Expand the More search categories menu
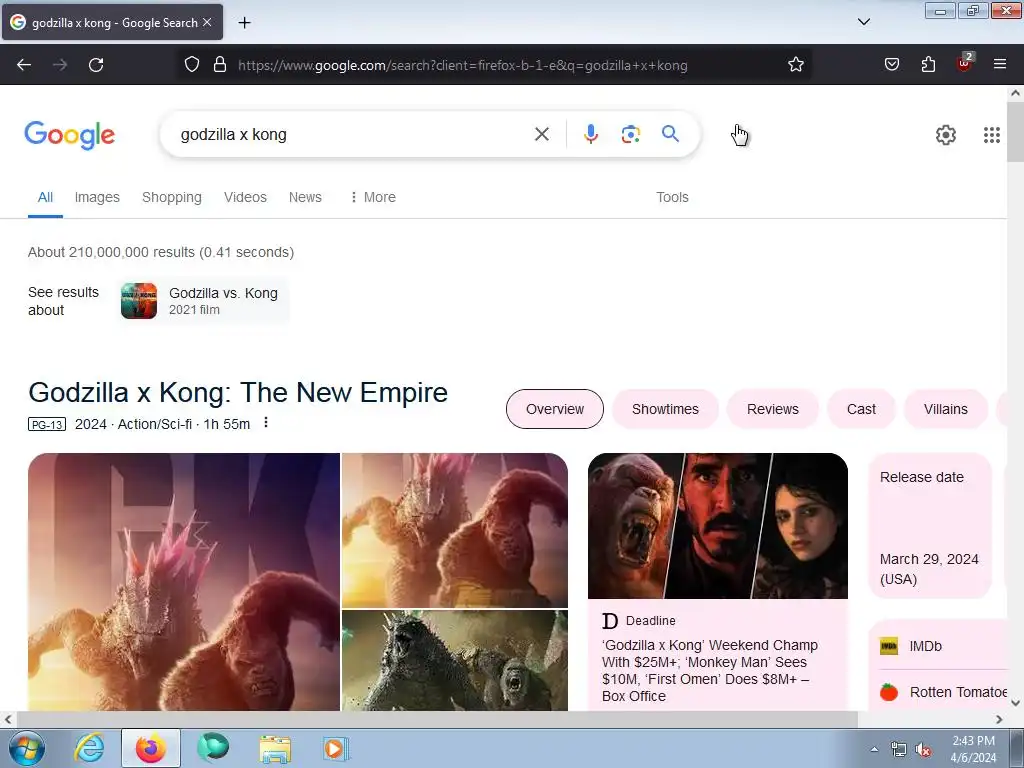 pyautogui.click(x=373, y=197)
